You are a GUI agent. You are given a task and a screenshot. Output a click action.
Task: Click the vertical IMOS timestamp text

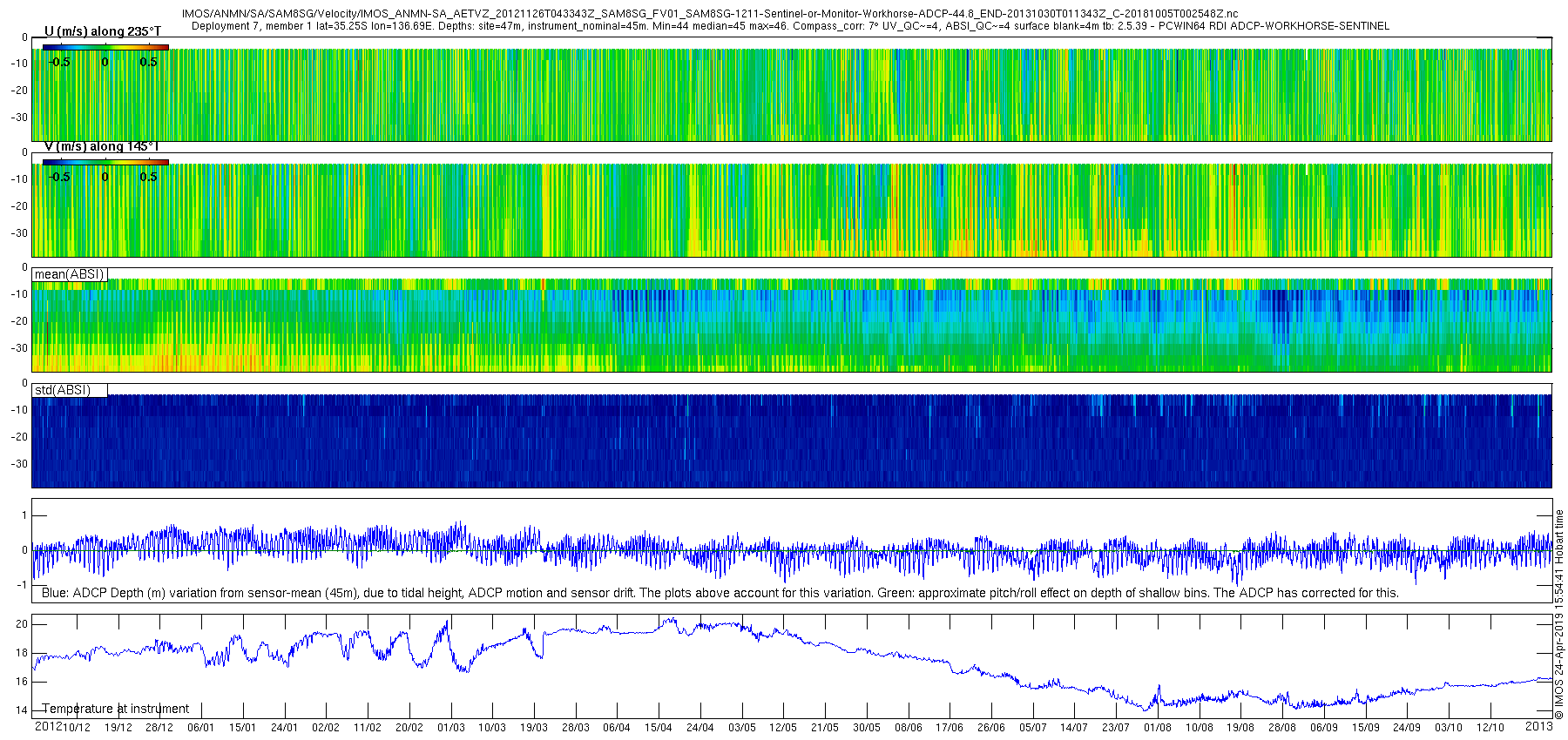pyautogui.click(x=1559, y=614)
